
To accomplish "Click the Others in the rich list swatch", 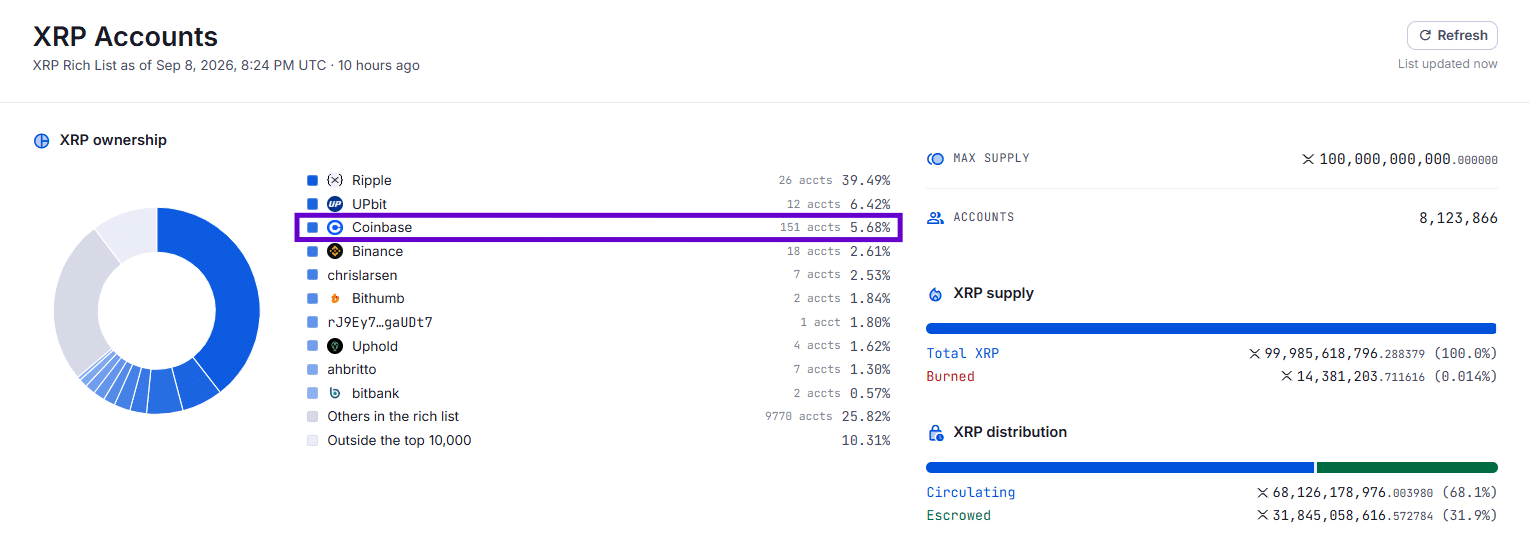I will coord(312,416).
